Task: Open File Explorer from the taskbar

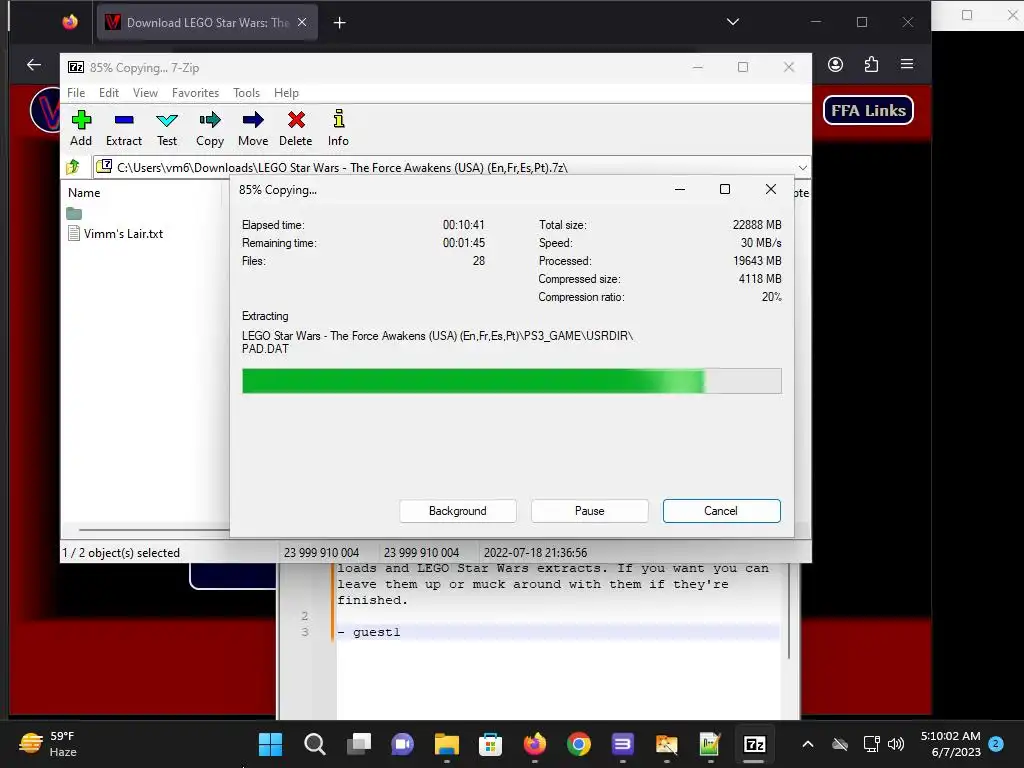Action: pos(447,744)
